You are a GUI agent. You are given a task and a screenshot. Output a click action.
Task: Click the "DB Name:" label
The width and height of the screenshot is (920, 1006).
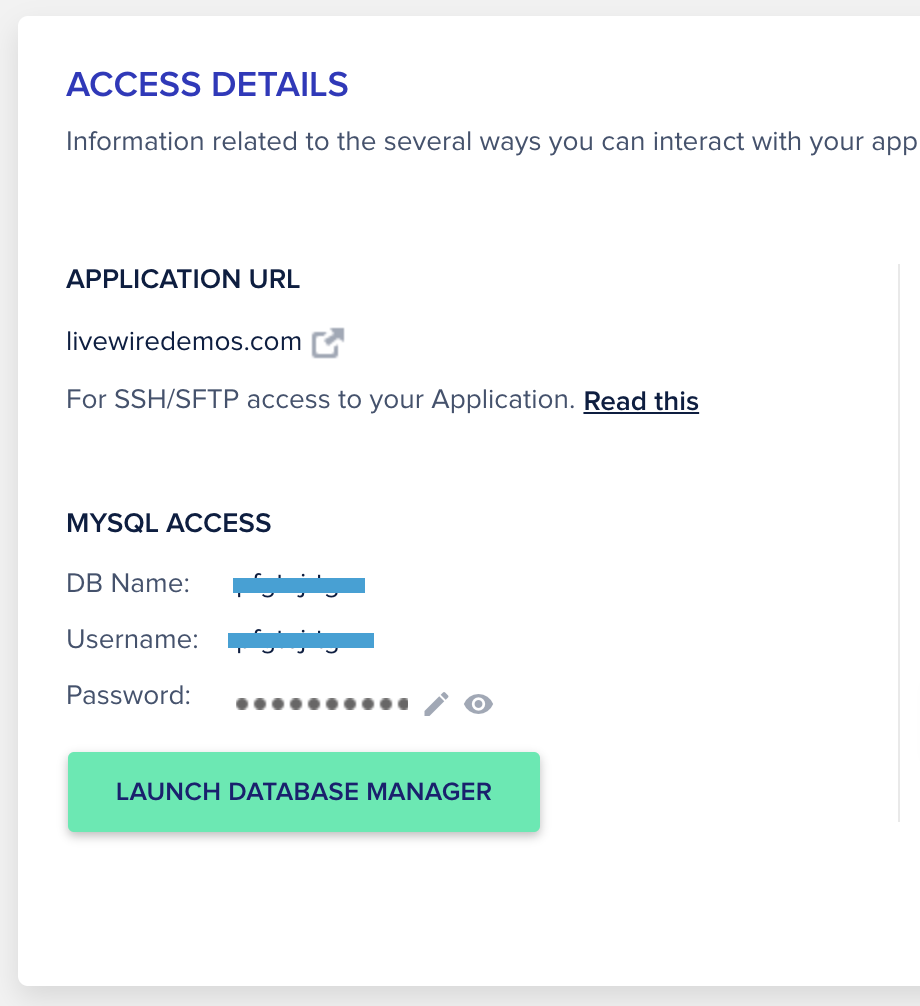128,584
